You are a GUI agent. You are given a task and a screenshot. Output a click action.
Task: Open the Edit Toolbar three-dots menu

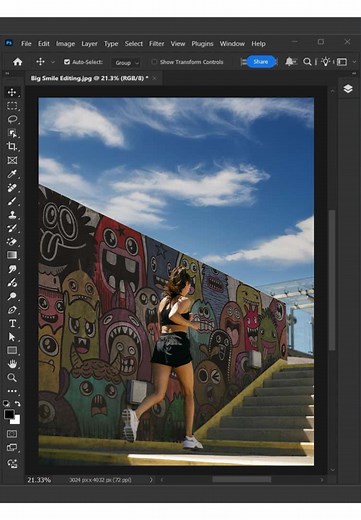(x=12, y=391)
